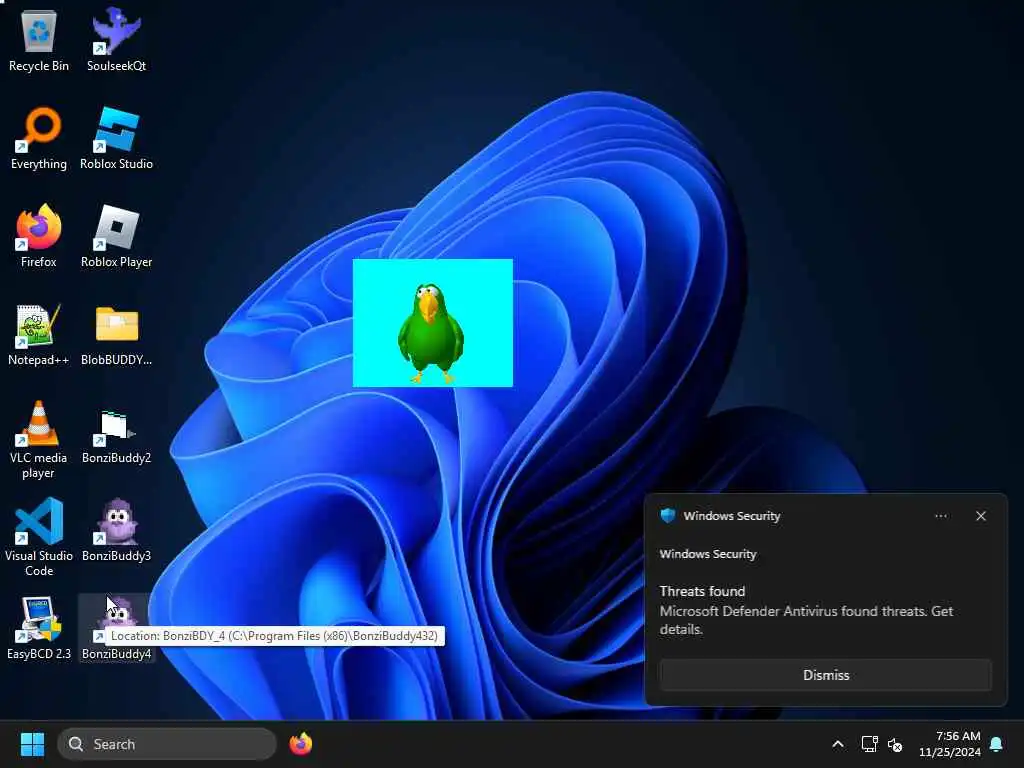Viewport: 1024px width, 768px height.
Task: Open notification options three-dot menu
Action: click(940, 516)
